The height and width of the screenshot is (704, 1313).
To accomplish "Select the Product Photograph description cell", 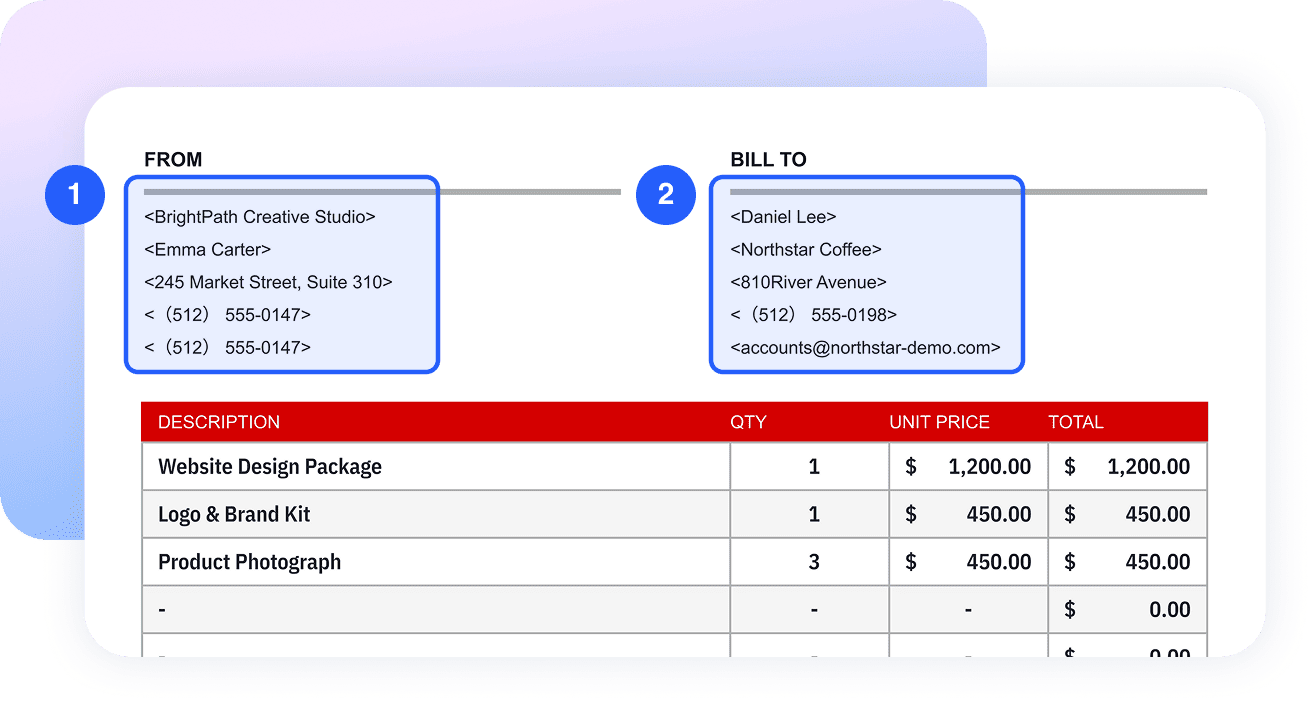I will click(436, 562).
